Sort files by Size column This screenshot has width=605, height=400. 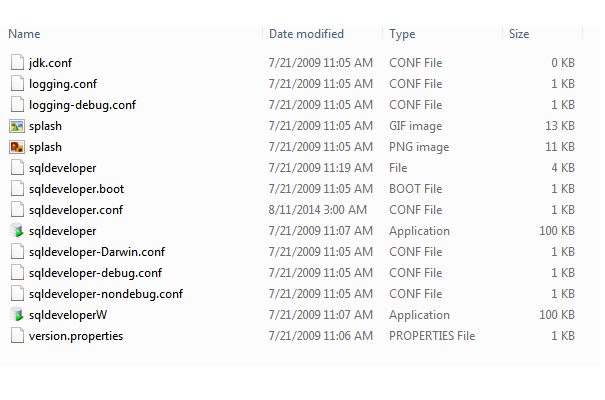tap(519, 34)
